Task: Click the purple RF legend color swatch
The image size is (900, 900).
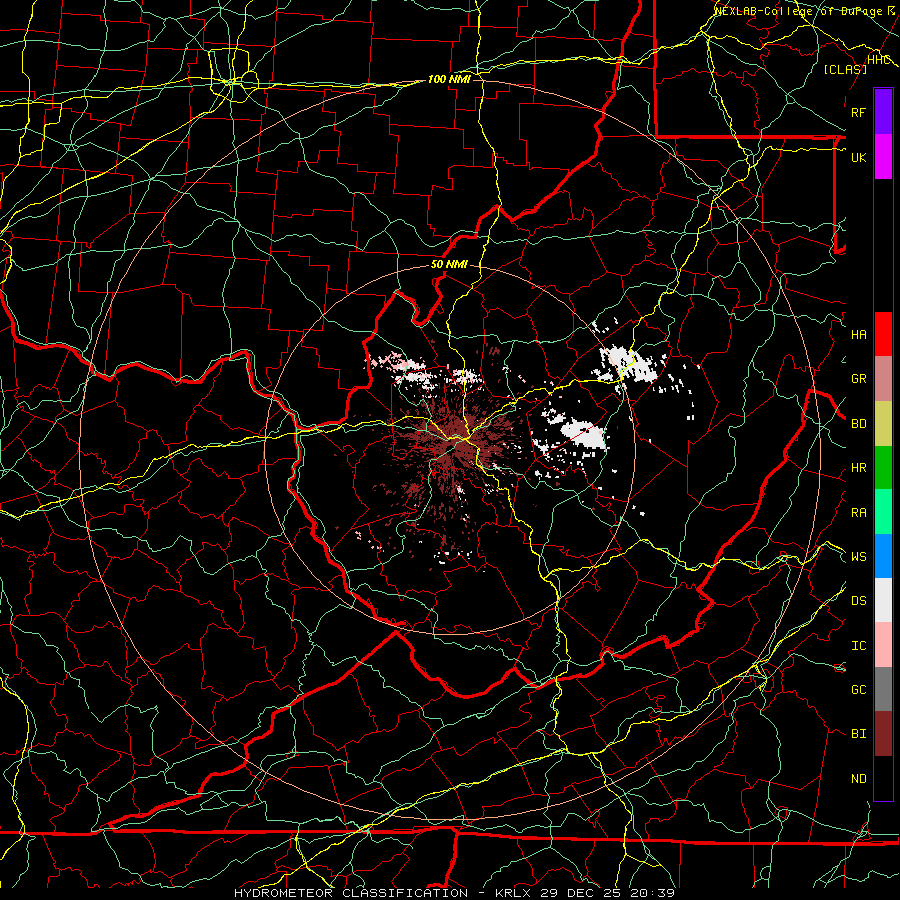Action: point(883,112)
